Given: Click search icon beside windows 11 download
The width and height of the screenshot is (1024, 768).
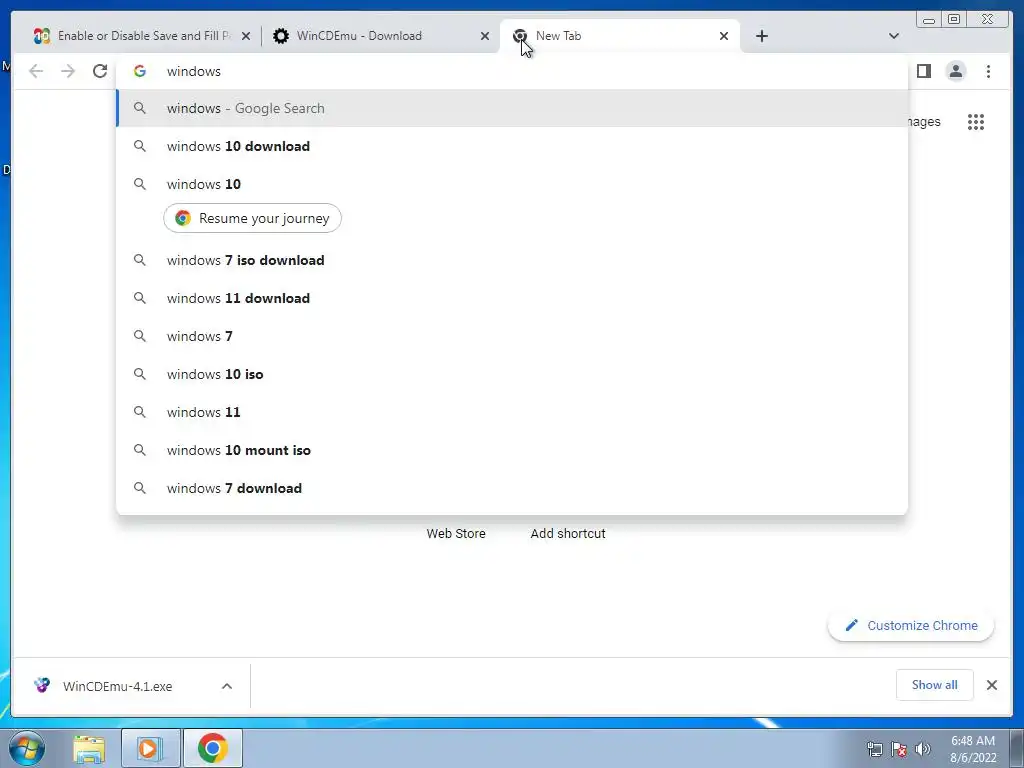Looking at the screenshot, I should tap(140, 298).
